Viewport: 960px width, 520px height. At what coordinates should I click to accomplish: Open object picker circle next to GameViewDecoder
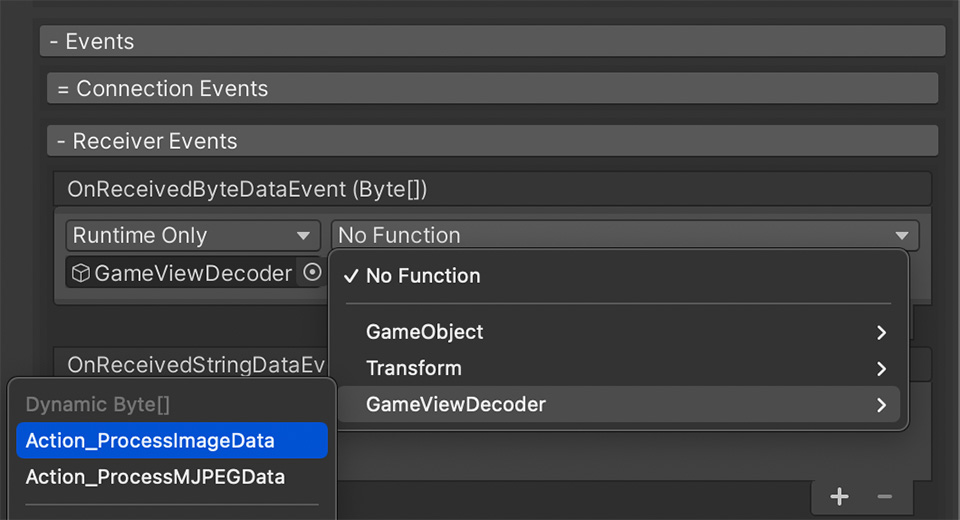coord(312,272)
